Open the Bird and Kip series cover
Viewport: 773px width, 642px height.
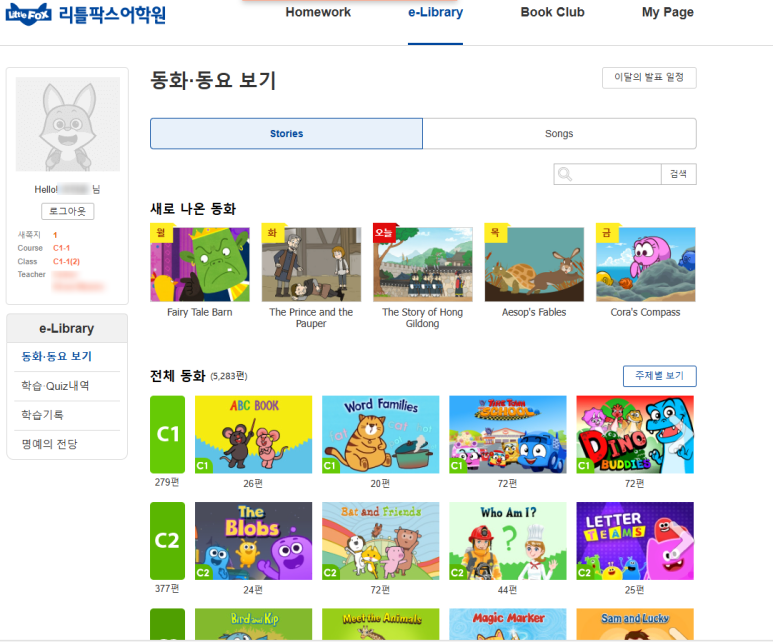click(x=253, y=624)
